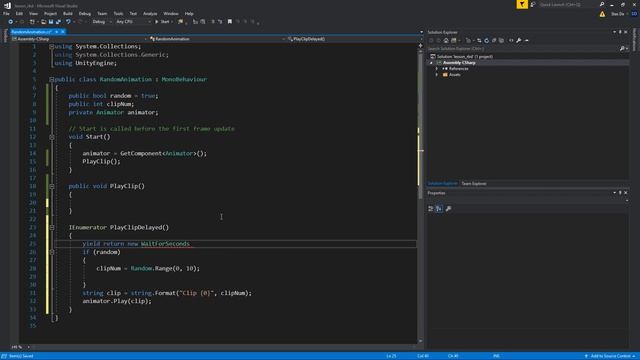
Task: Collapse the if (random) block
Action: tap(52, 252)
